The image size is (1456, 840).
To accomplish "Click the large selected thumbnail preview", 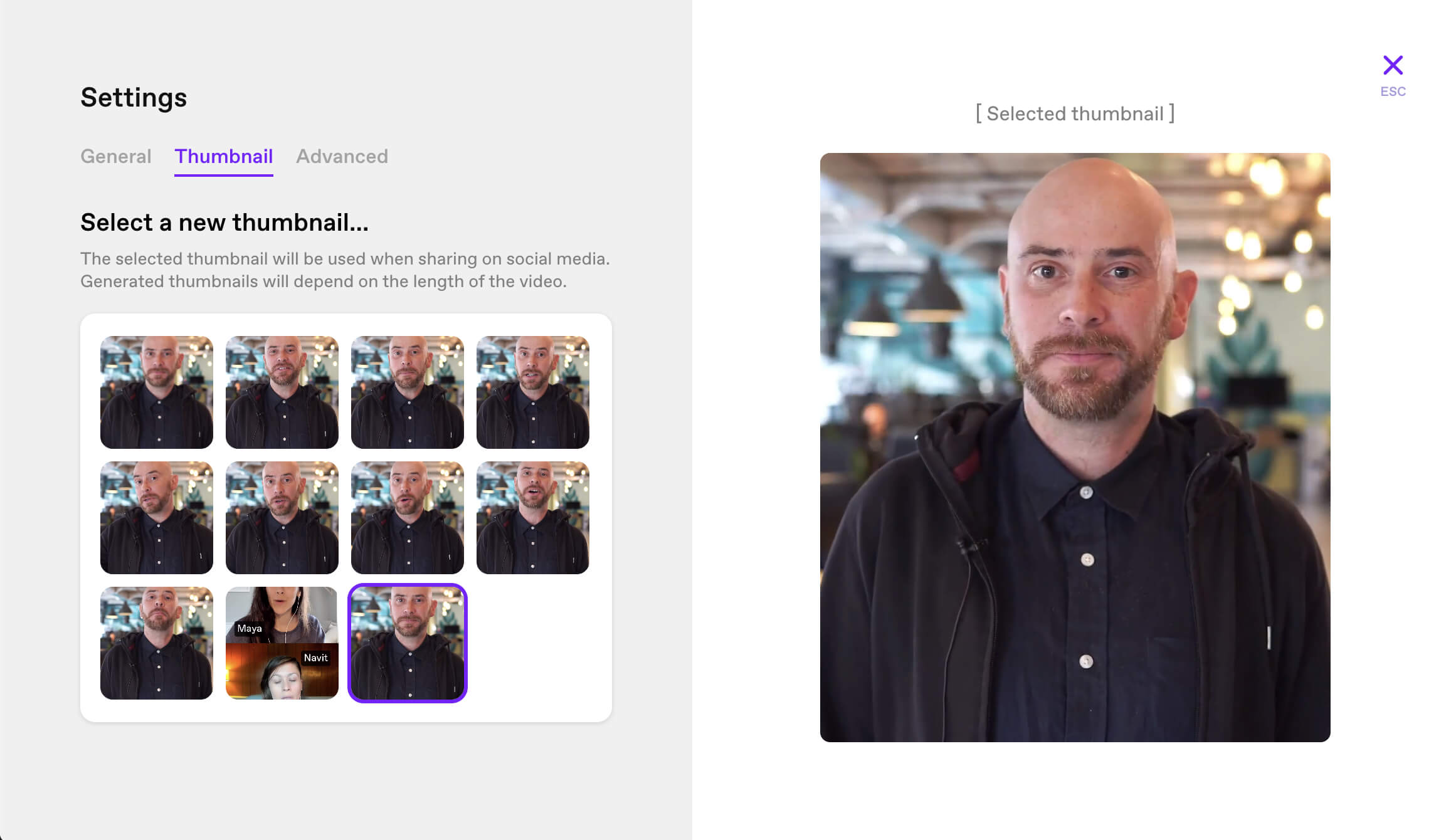I will [1075, 448].
